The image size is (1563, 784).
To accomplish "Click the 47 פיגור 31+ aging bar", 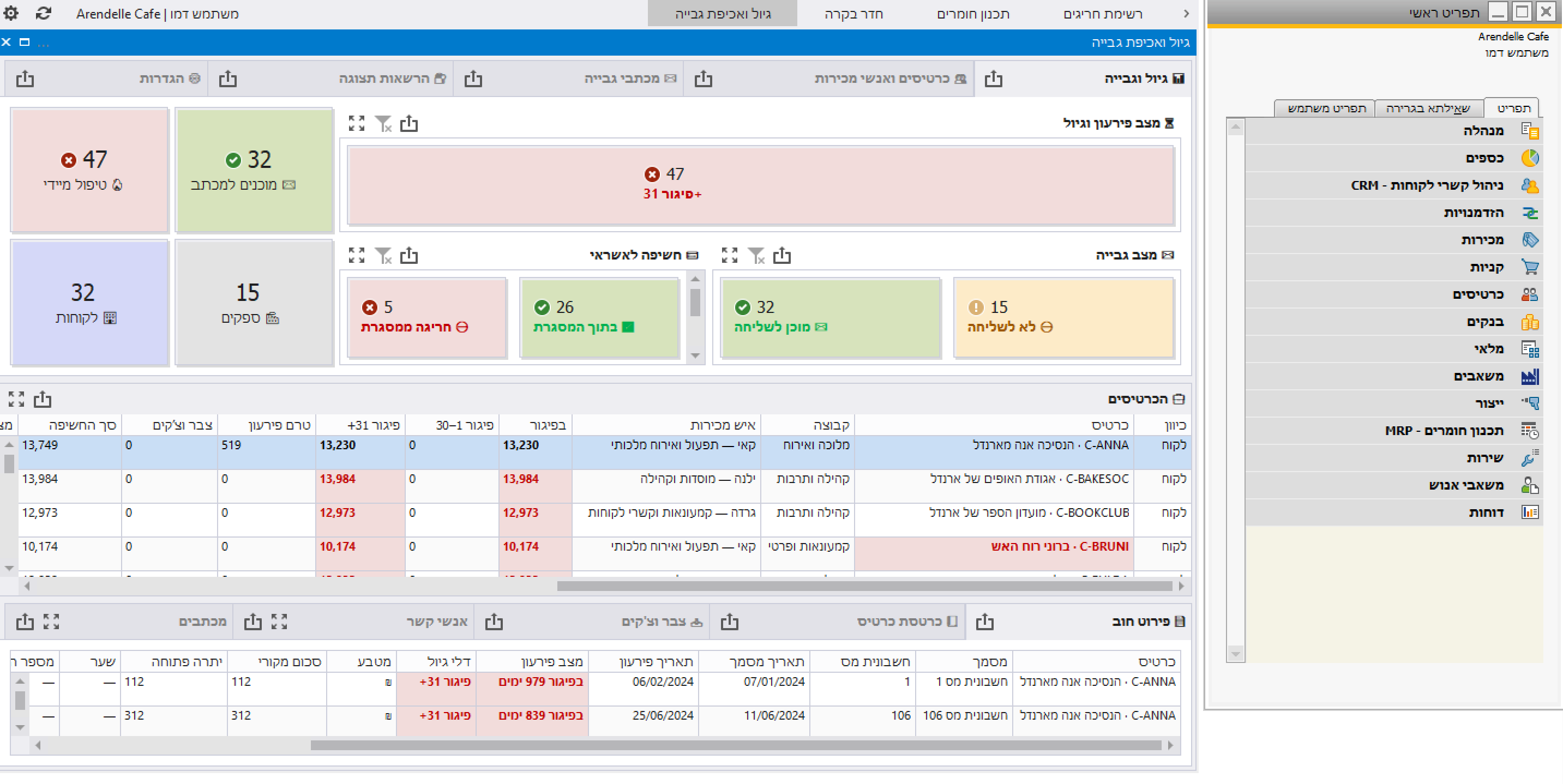I will pos(760,185).
